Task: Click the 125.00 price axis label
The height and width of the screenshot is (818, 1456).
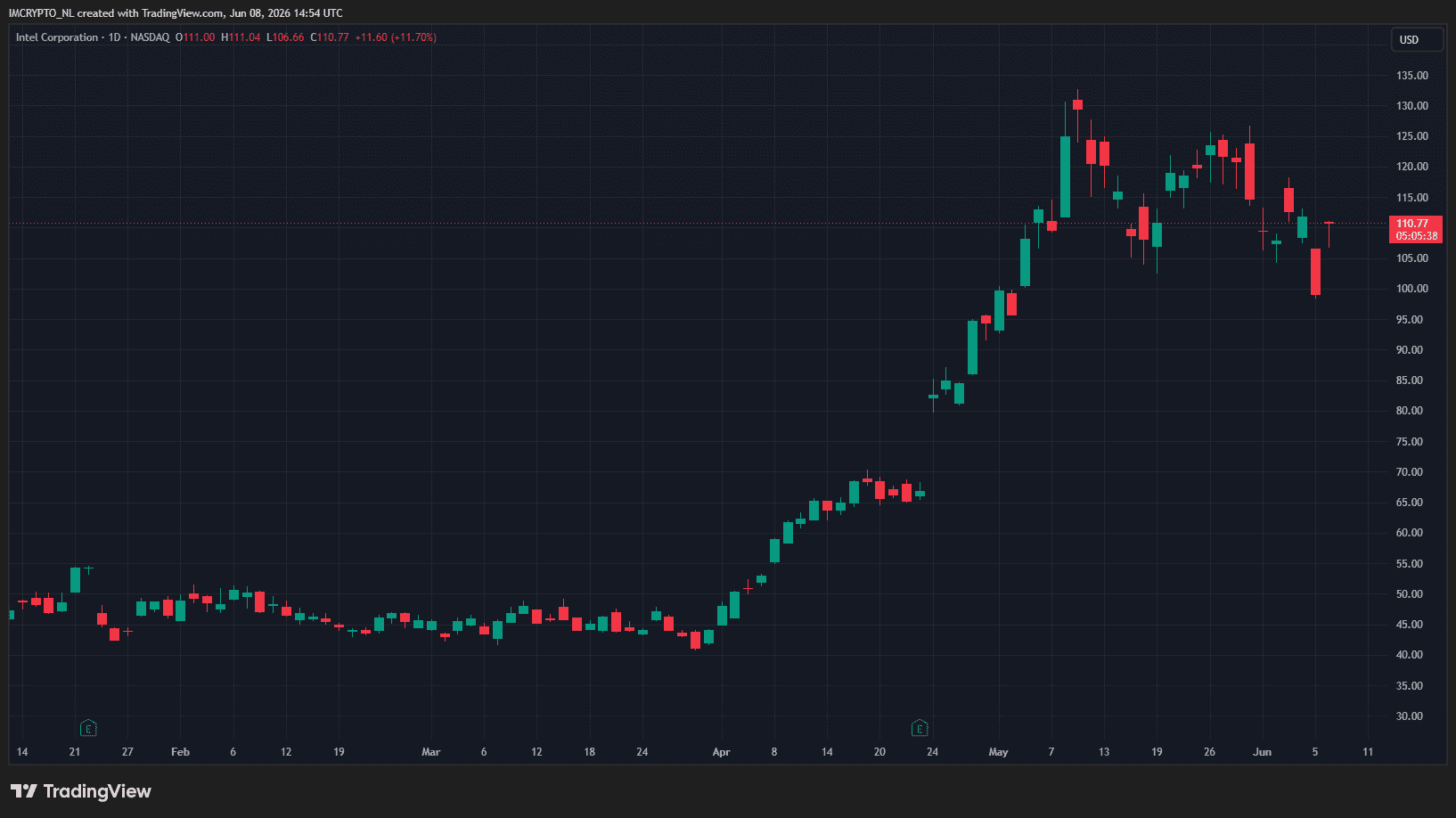Action: pyautogui.click(x=1412, y=136)
